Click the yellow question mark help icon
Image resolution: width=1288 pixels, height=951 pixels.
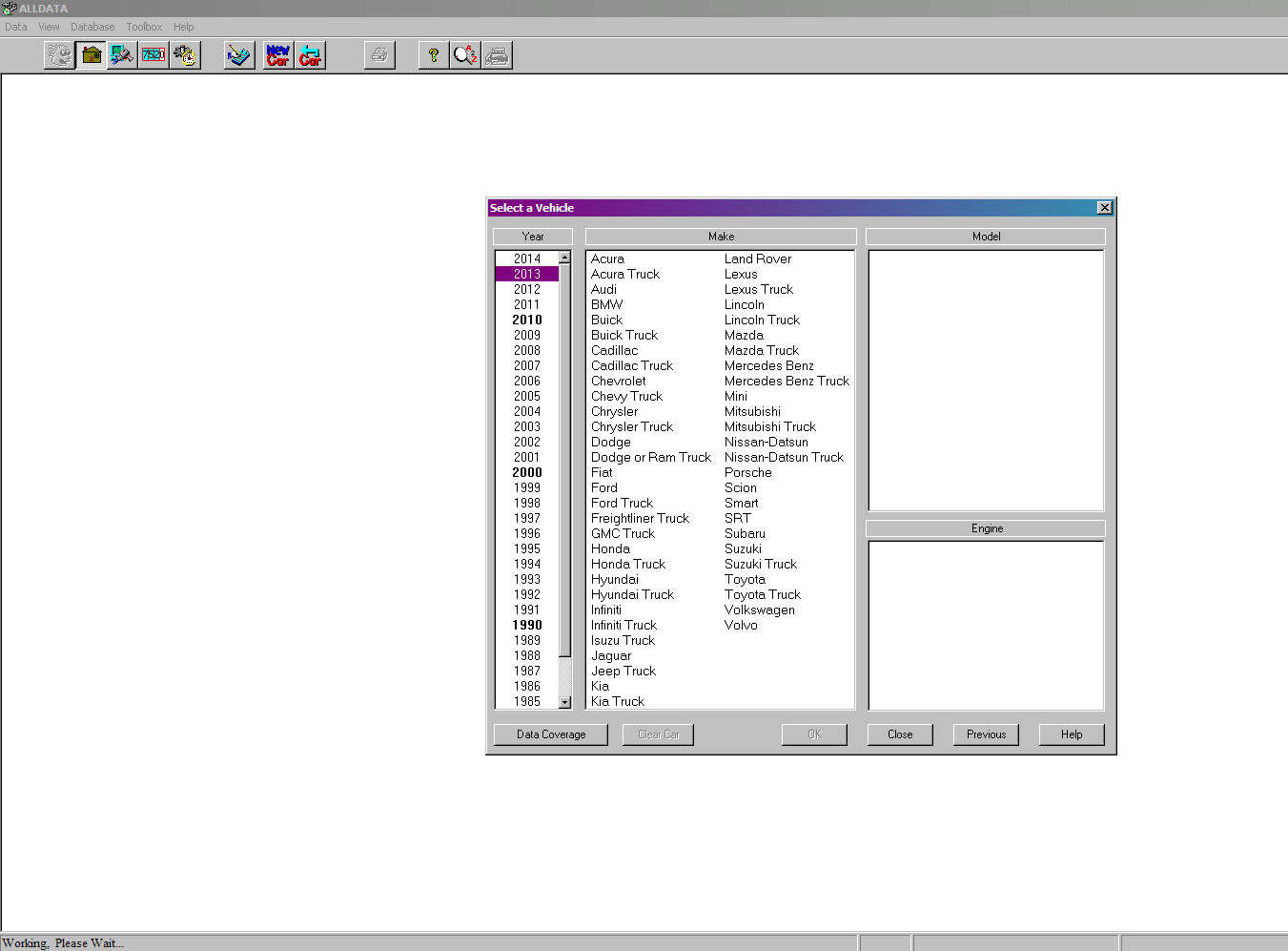pyautogui.click(x=434, y=55)
